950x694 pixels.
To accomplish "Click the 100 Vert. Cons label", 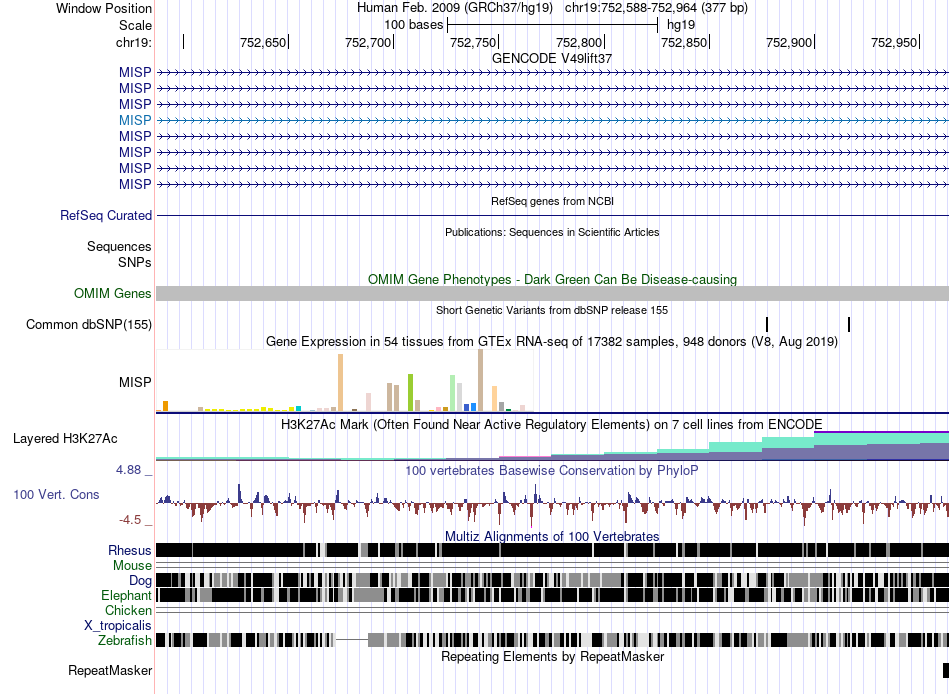I will point(56,495).
